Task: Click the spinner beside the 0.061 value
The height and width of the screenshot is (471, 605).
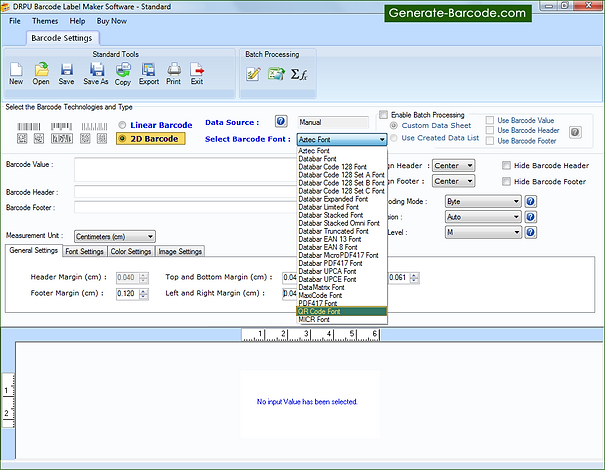Action: (x=414, y=277)
